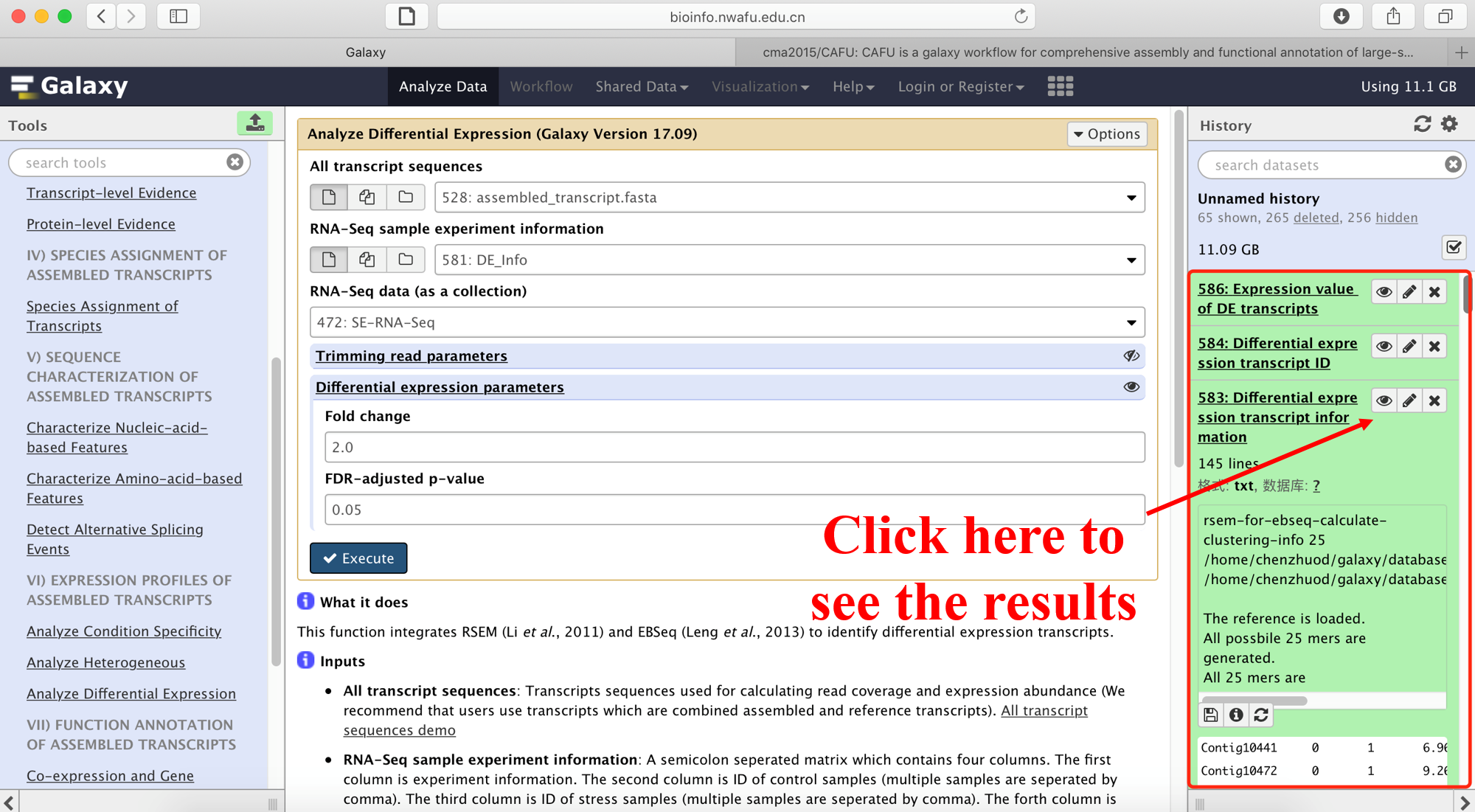Open a new browser tab

(1461, 52)
